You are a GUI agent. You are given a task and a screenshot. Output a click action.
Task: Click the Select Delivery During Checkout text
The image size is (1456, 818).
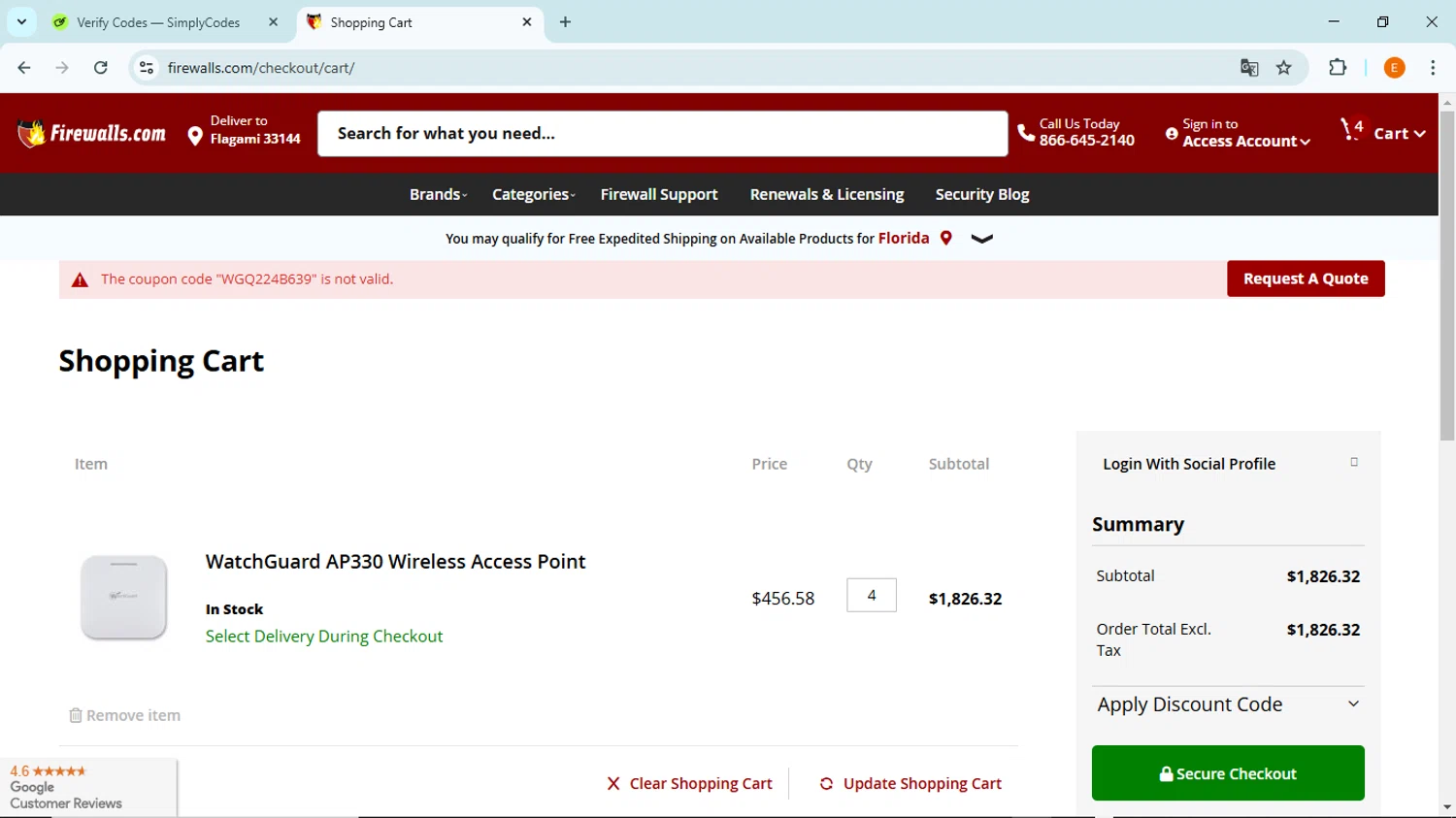tap(324, 637)
